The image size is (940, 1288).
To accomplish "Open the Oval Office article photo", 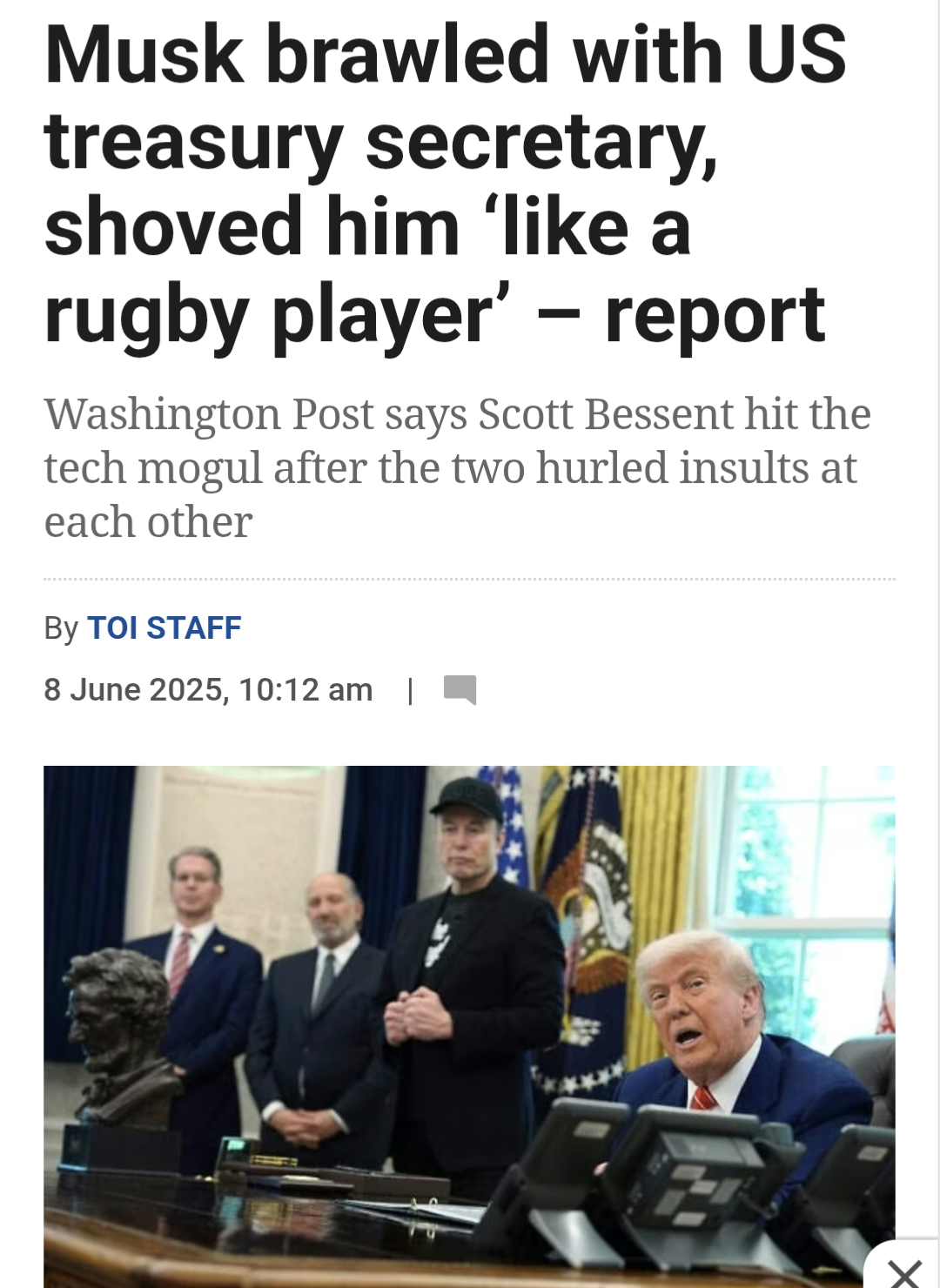I will [x=469, y=1027].
